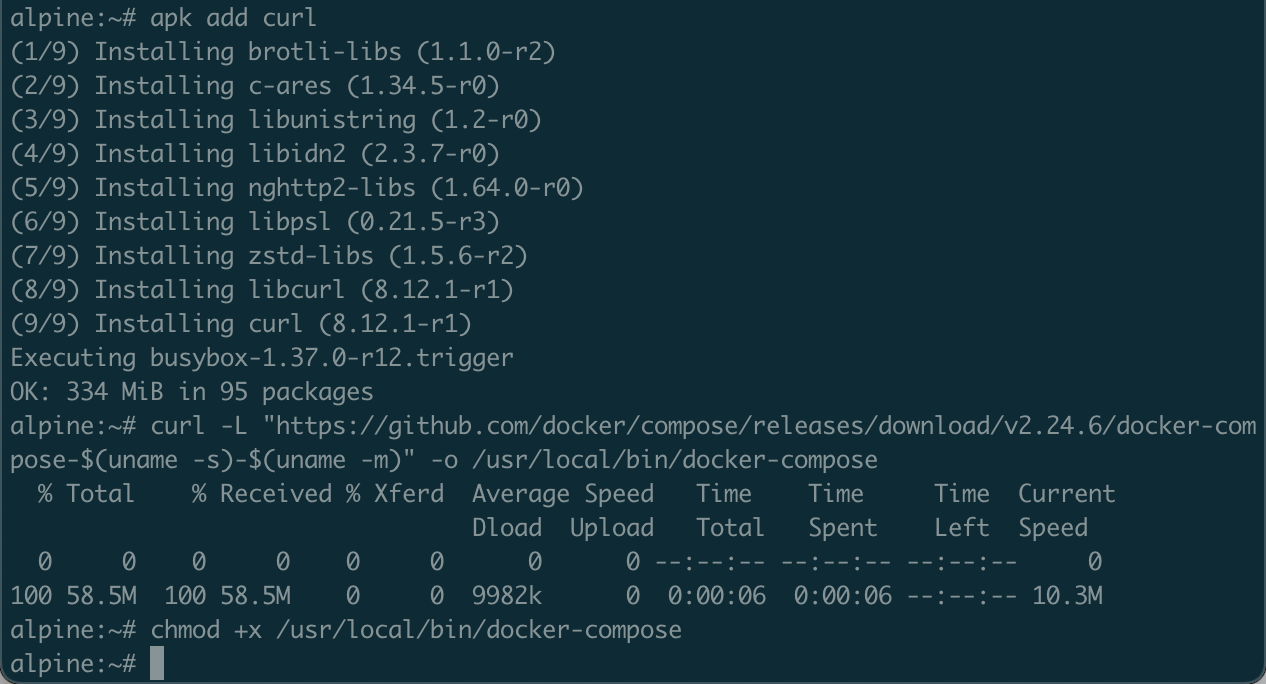Click the busybox trigger execution line
1266x684 pixels.
click(261, 357)
